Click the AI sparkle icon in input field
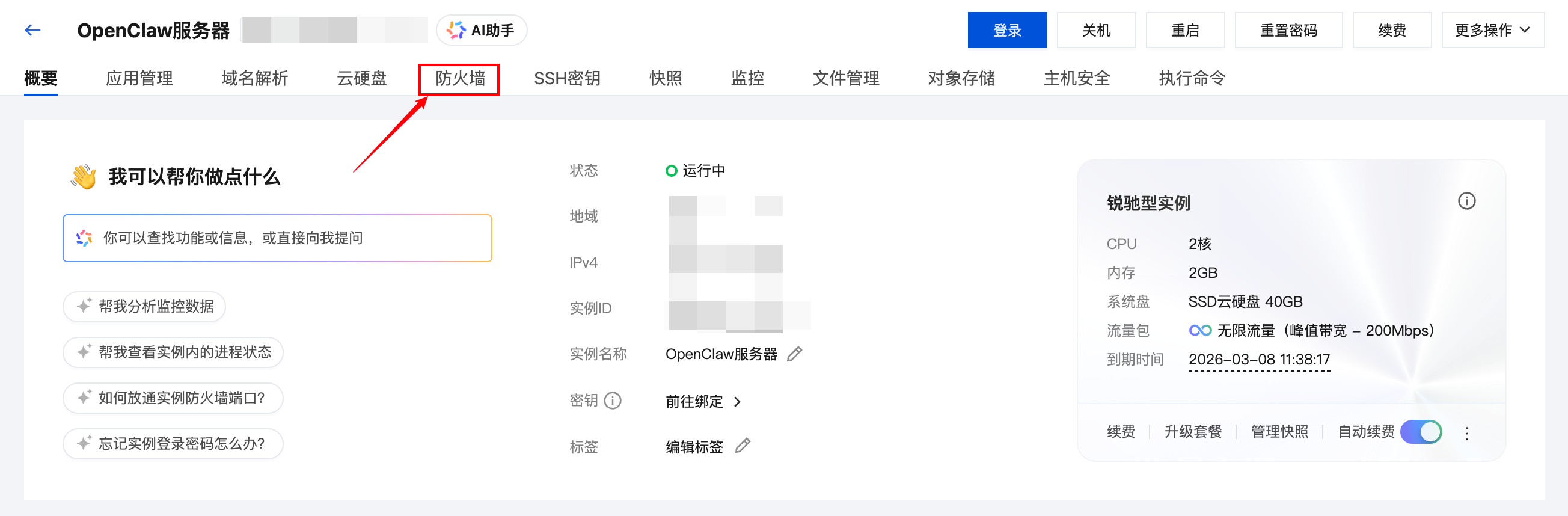The width and height of the screenshot is (1568, 516). pos(84,238)
